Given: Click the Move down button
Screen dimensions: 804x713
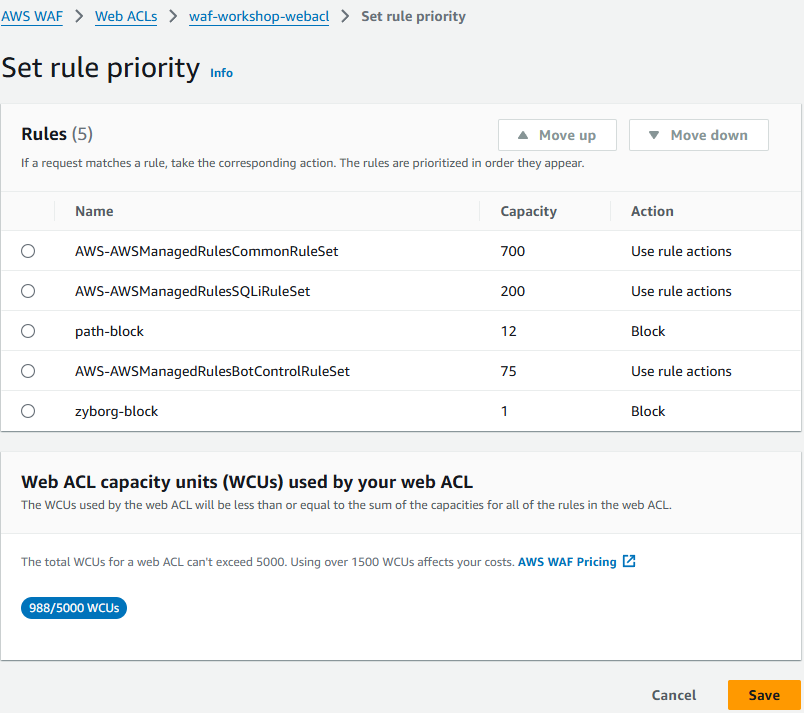Looking at the screenshot, I should click(x=698, y=135).
